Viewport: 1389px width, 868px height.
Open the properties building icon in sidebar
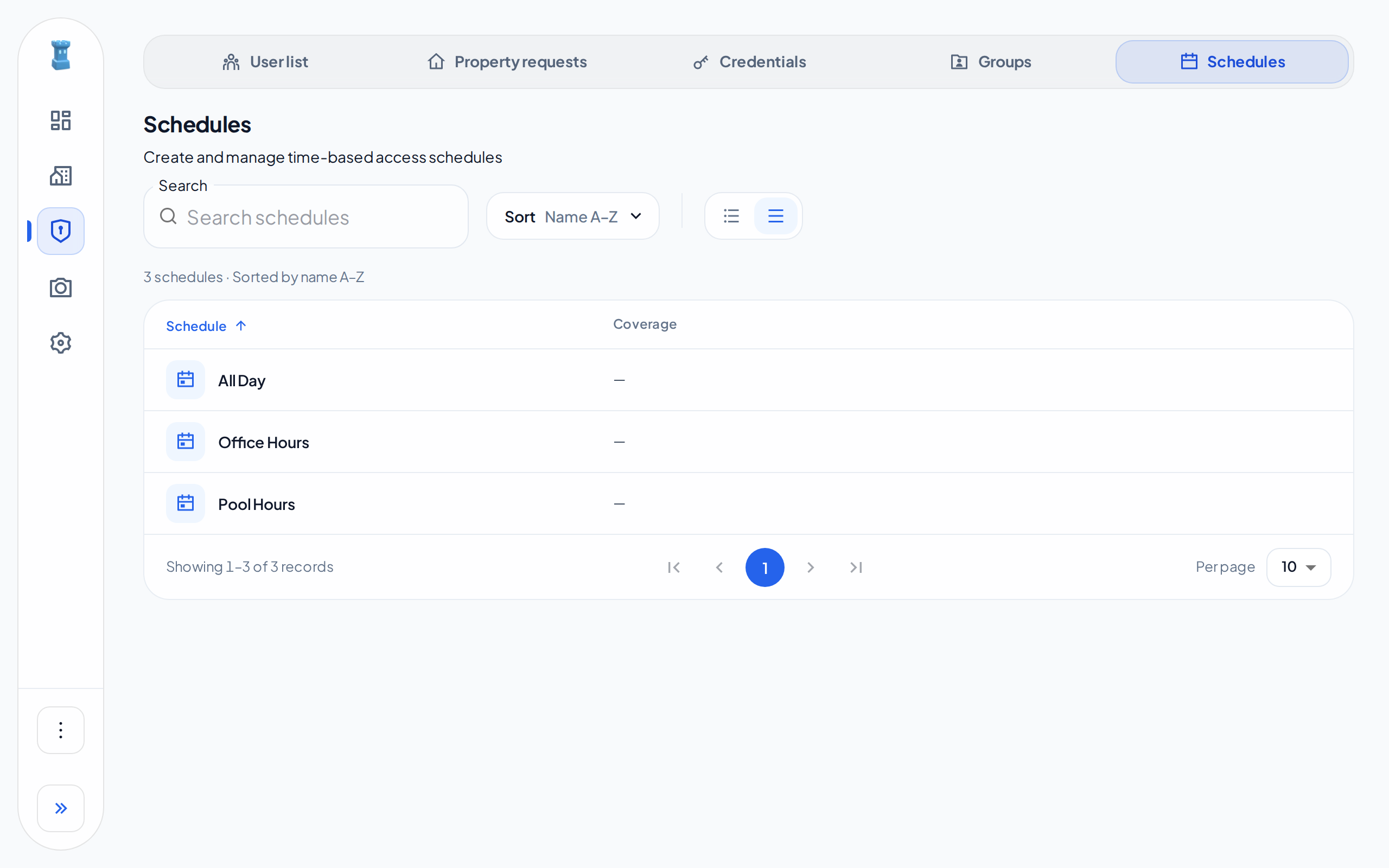pyautogui.click(x=61, y=176)
